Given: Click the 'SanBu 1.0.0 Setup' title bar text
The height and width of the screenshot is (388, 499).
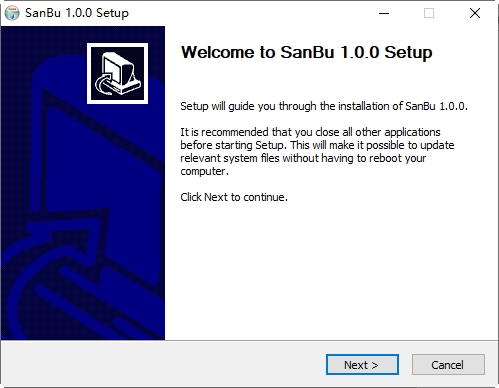Looking at the screenshot, I should (77, 13).
